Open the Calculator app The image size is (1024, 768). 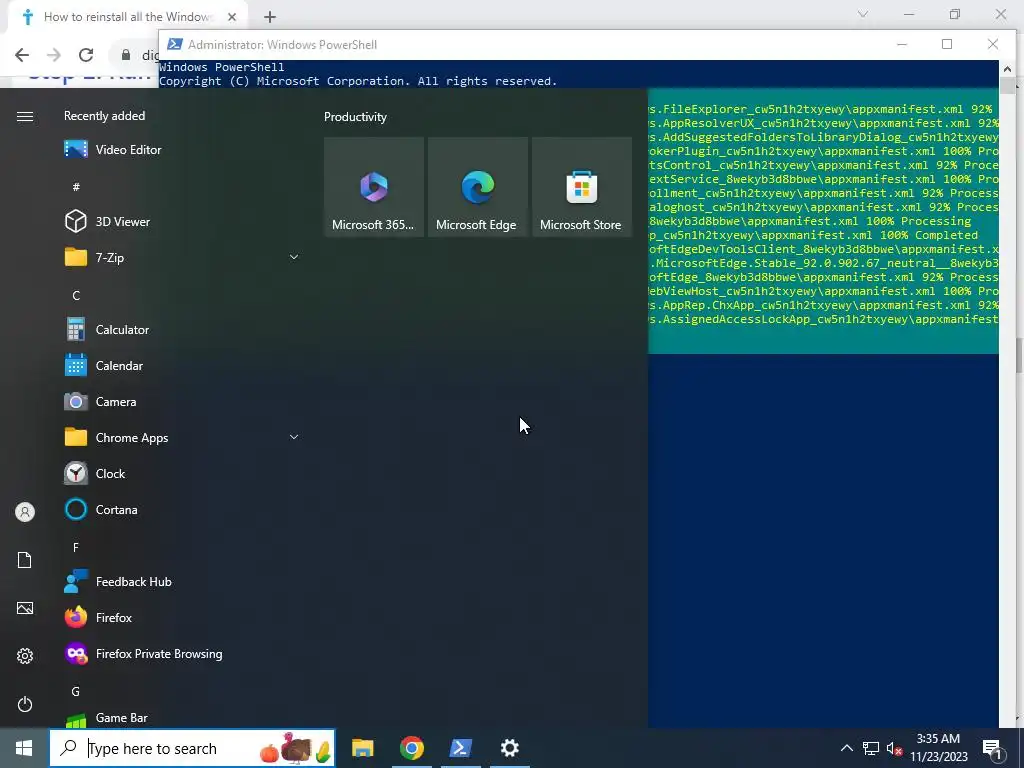click(181, 330)
